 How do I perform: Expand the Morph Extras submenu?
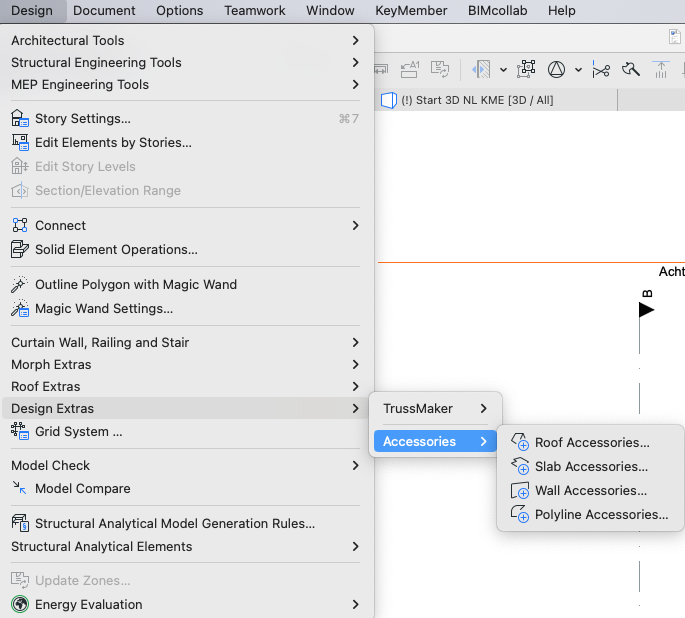tap(356, 364)
